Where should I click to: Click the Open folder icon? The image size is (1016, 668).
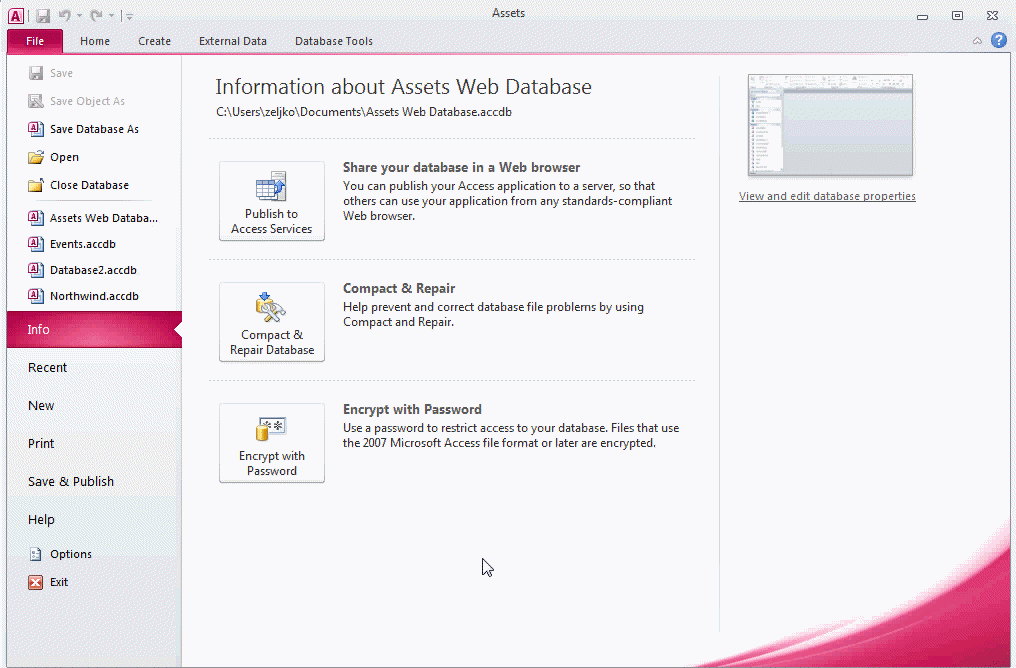click(36, 157)
